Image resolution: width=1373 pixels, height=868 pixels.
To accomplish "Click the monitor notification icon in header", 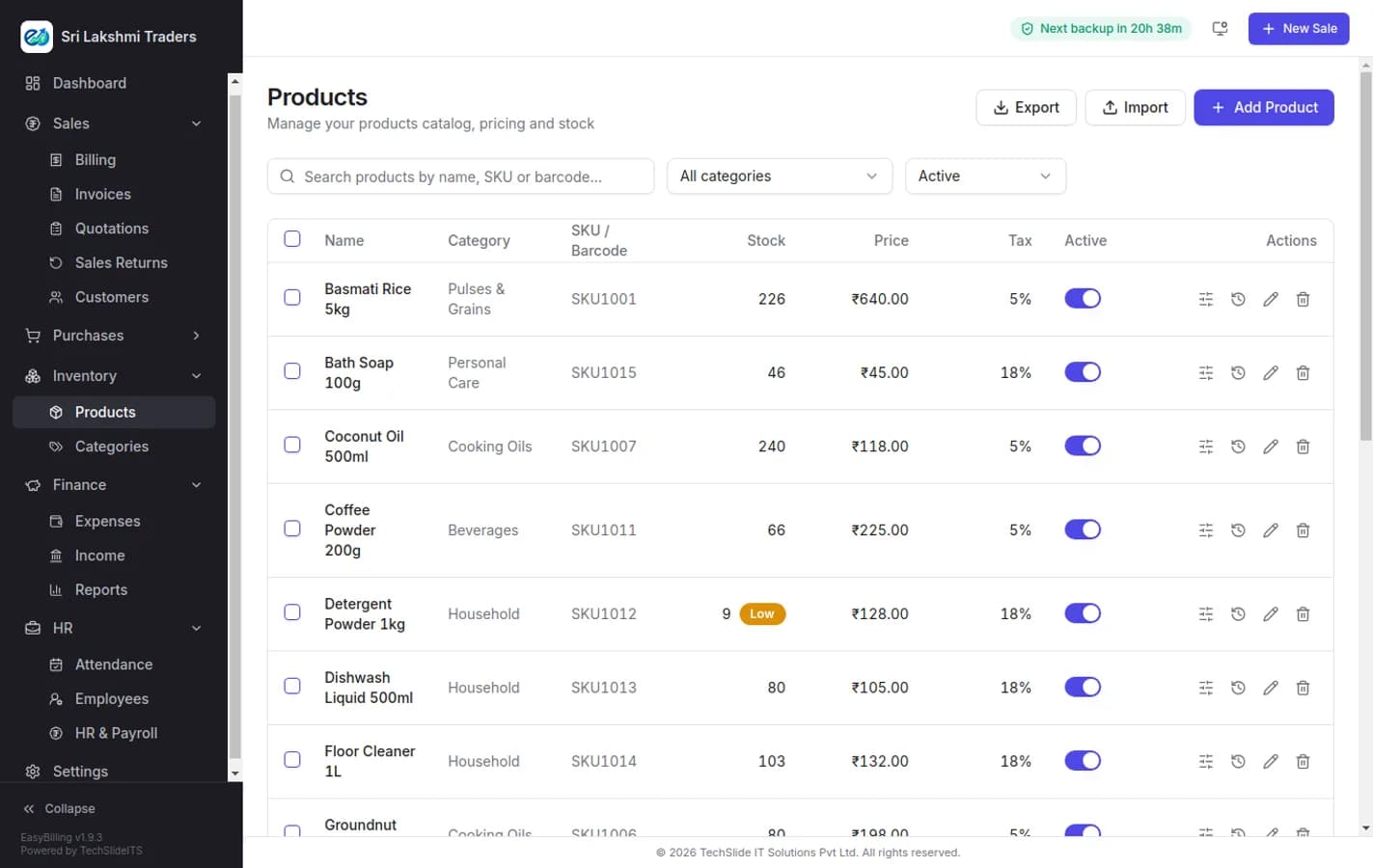I will click(x=1220, y=29).
